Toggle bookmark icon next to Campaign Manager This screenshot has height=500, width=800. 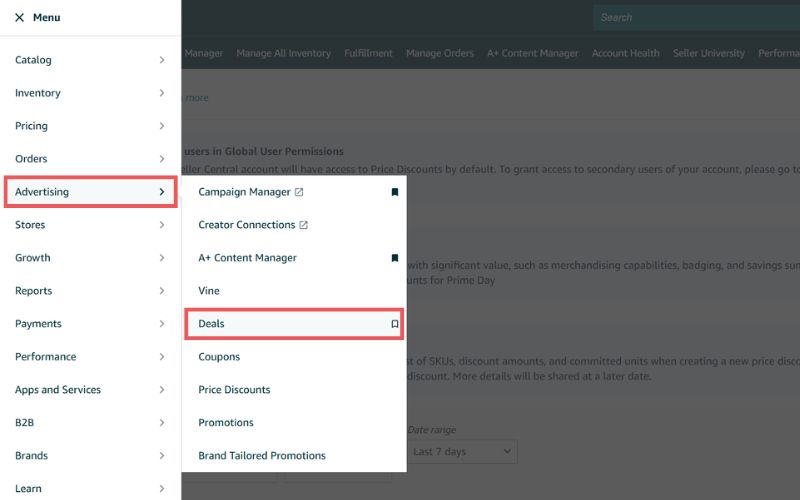[x=395, y=192]
